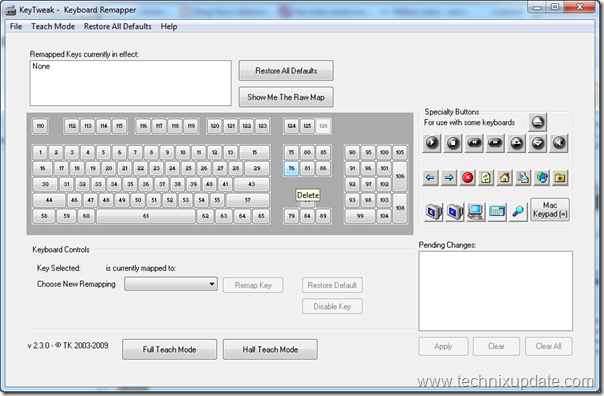Select keyboard key number 15
The width and height of the screenshot is (604, 396).
click(255, 153)
